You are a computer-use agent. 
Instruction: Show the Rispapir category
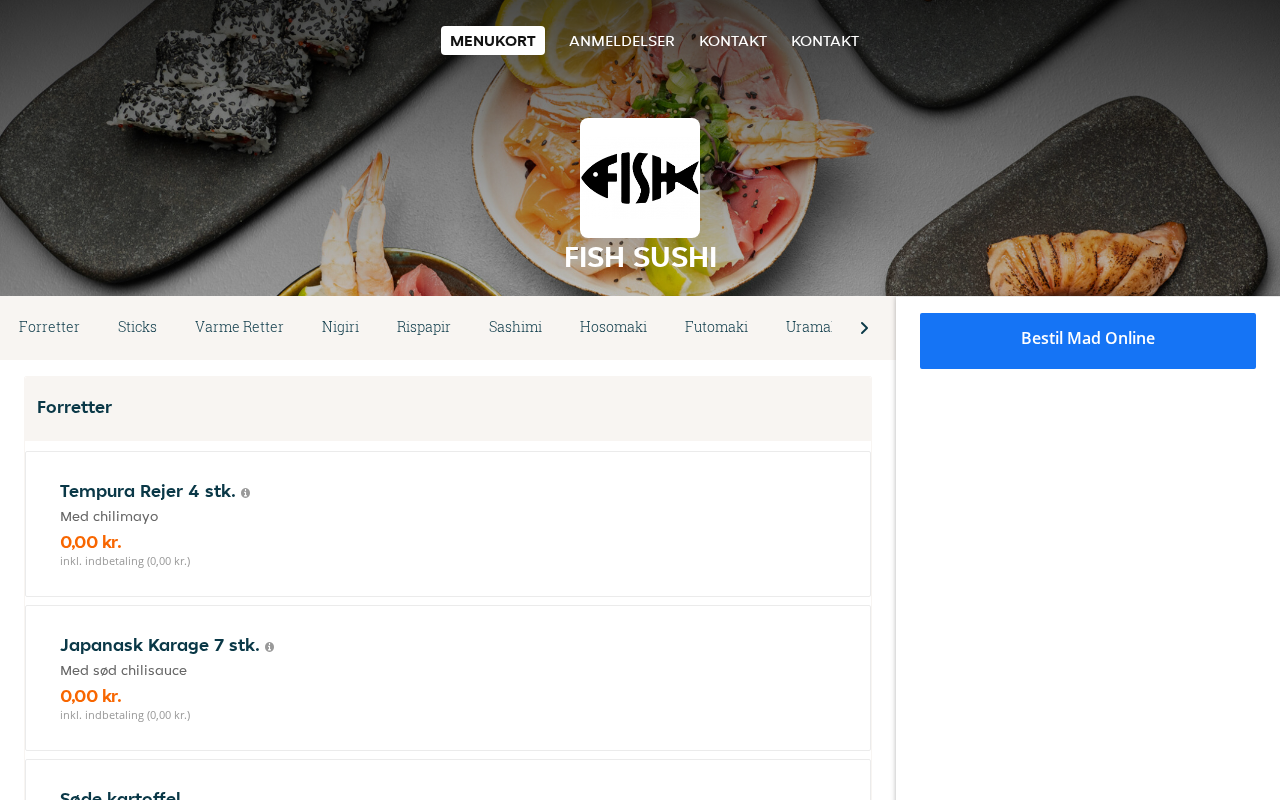click(424, 327)
